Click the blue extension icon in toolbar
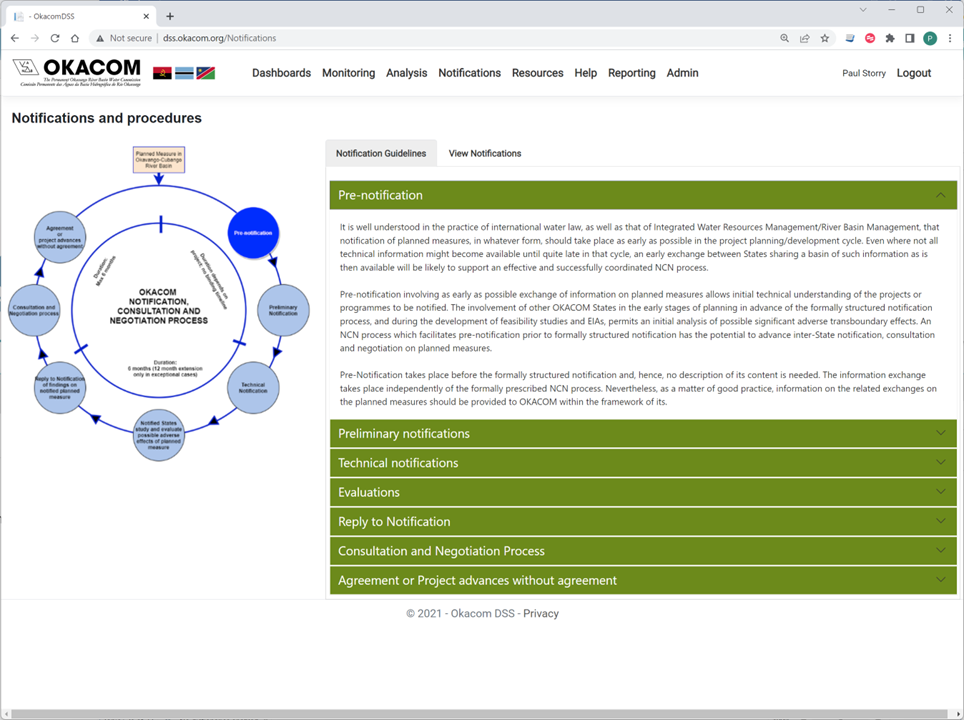This screenshot has width=964, height=720. (850, 38)
